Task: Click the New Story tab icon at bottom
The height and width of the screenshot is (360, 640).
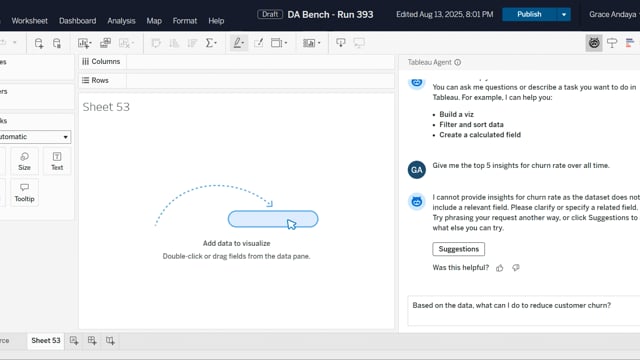Action: (x=110, y=340)
